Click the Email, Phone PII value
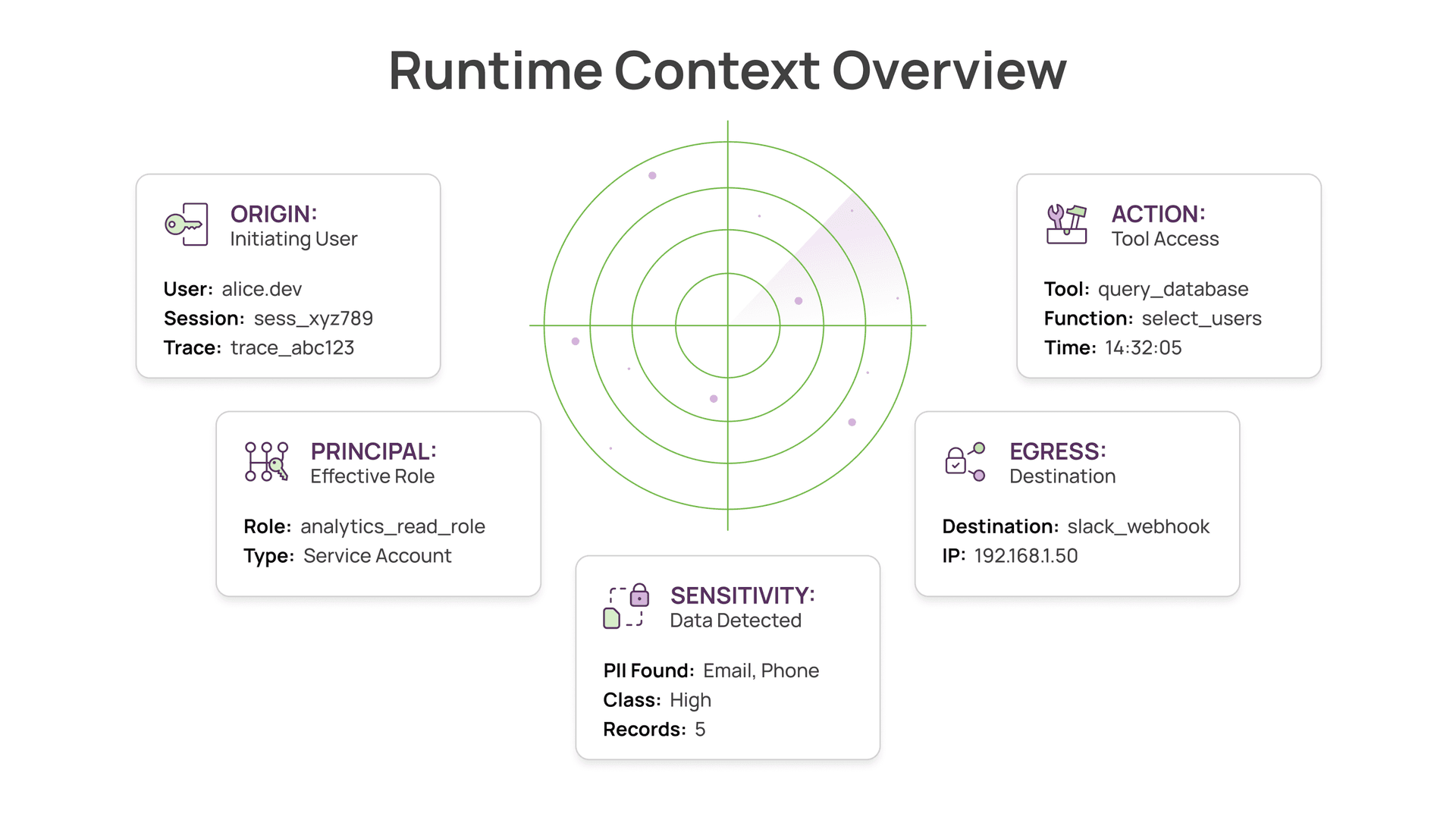The height and width of the screenshot is (823, 1456). pos(761,671)
